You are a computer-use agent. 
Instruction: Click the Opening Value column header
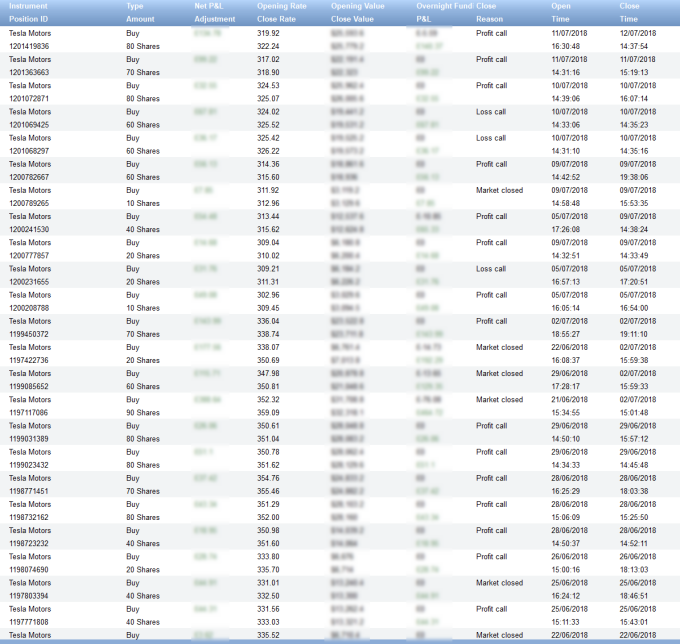coord(358,6)
